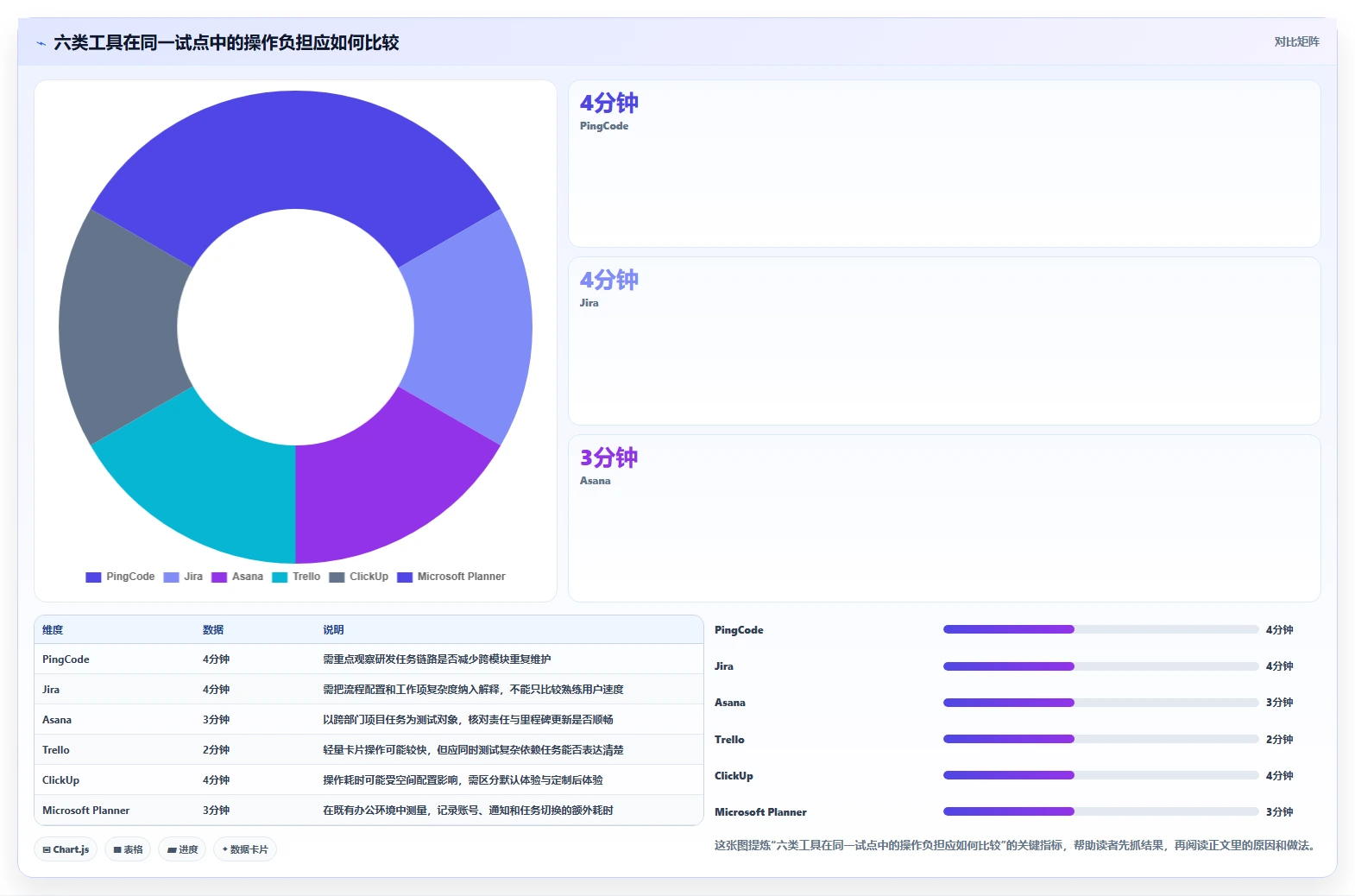Toggle the PingCode legend item
This screenshot has height=896, width=1355.
(120, 577)
